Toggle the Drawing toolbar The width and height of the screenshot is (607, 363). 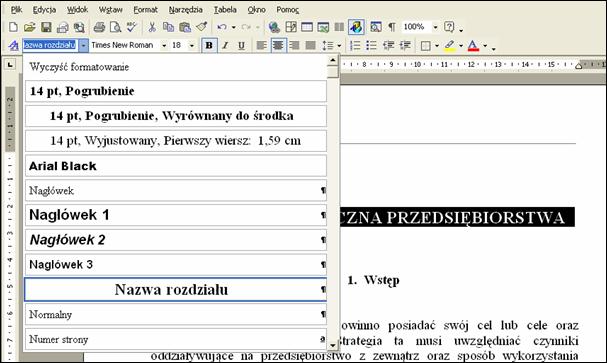(x=356, y=27)
